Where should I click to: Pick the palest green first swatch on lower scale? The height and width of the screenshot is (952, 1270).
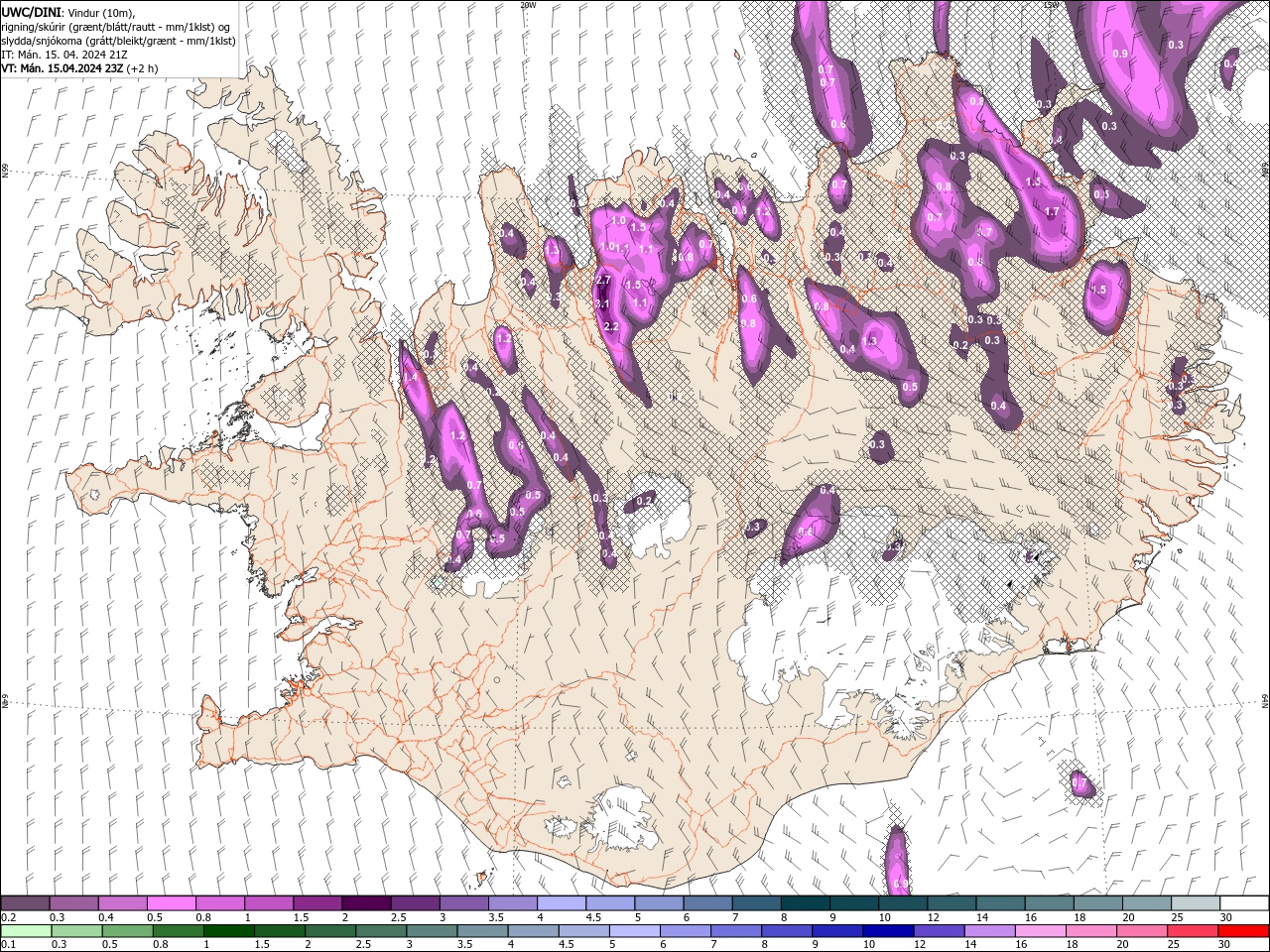click(25, 930)
